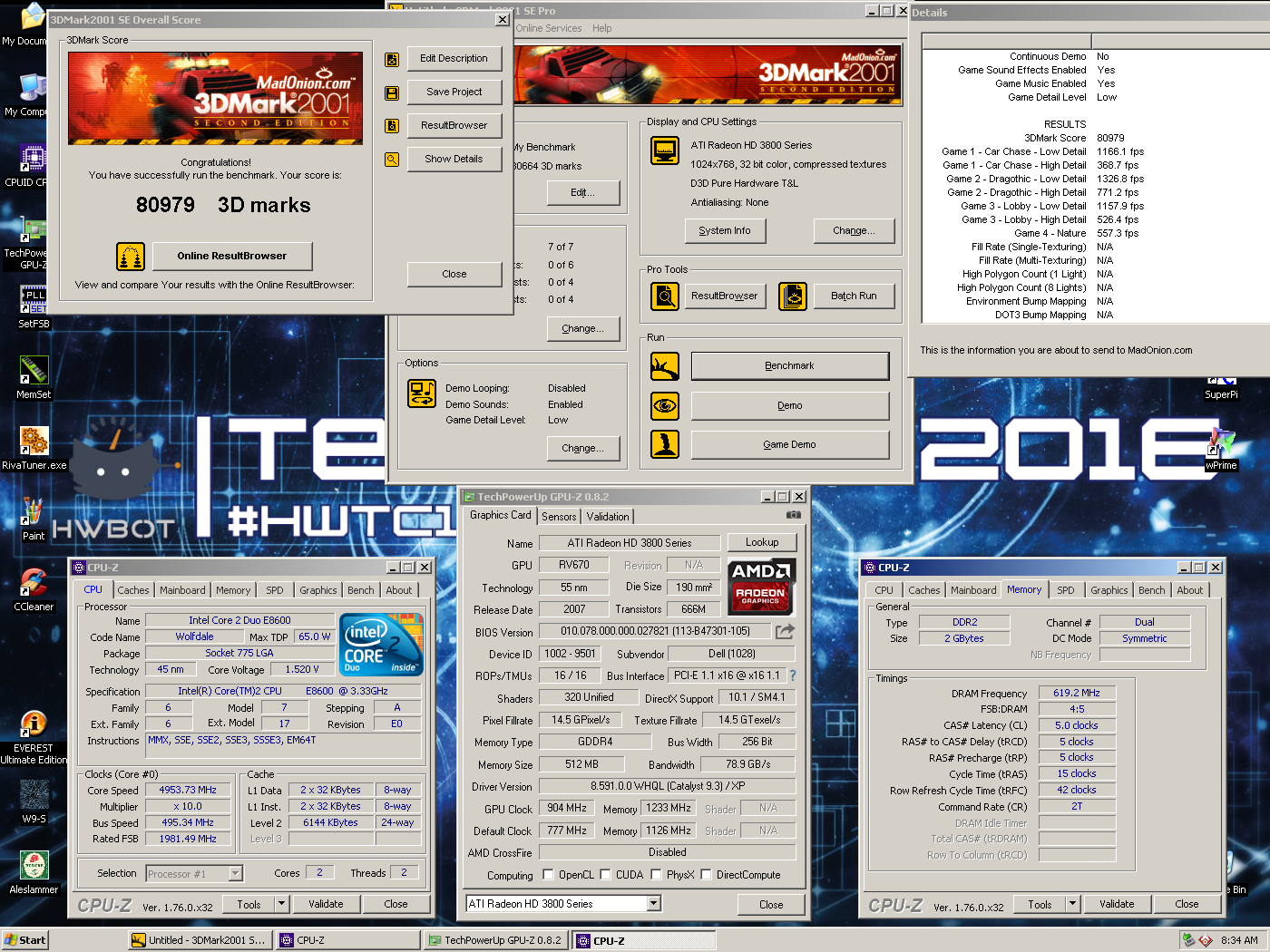Click the 3DMark Score 80979 in Details
Image resolution: width=1270 pixels, height=952 pixels.
click(1110, 138)
